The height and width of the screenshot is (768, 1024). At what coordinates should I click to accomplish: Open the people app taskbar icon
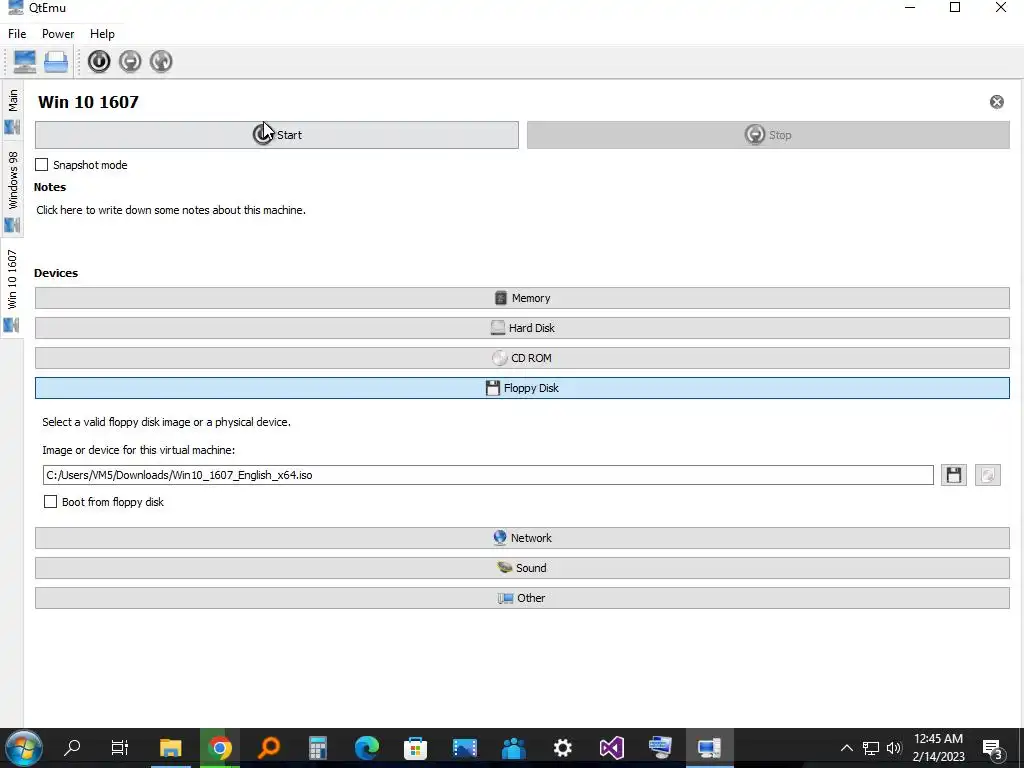514,748
